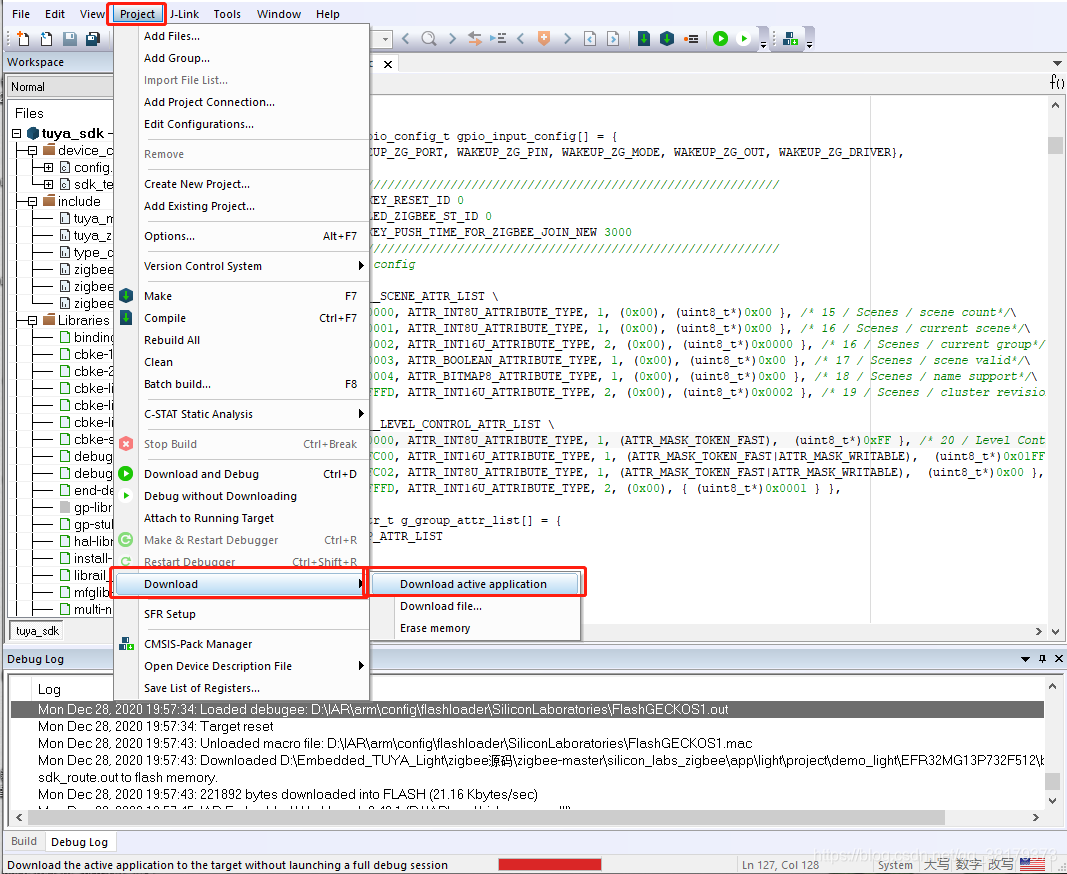Open the editor tab list dropdown arrow
The image size is (1067, 874).
pos(1057,63)
